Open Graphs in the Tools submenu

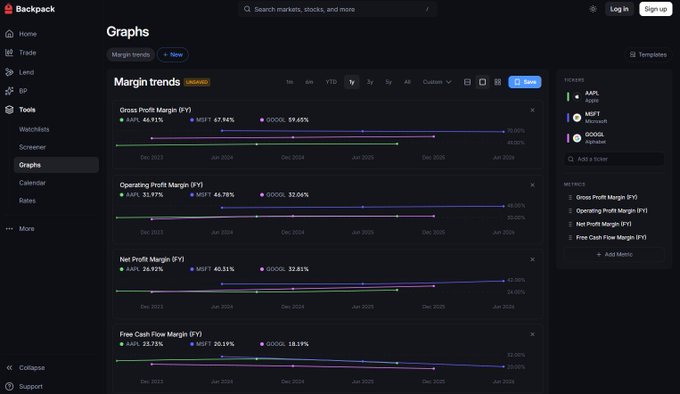(x=56, y=165)
